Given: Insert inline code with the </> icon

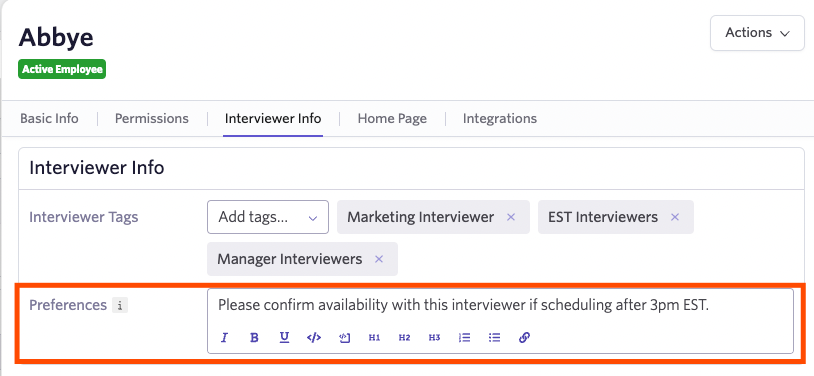Looking at the screenshot, I should (314, 338).
